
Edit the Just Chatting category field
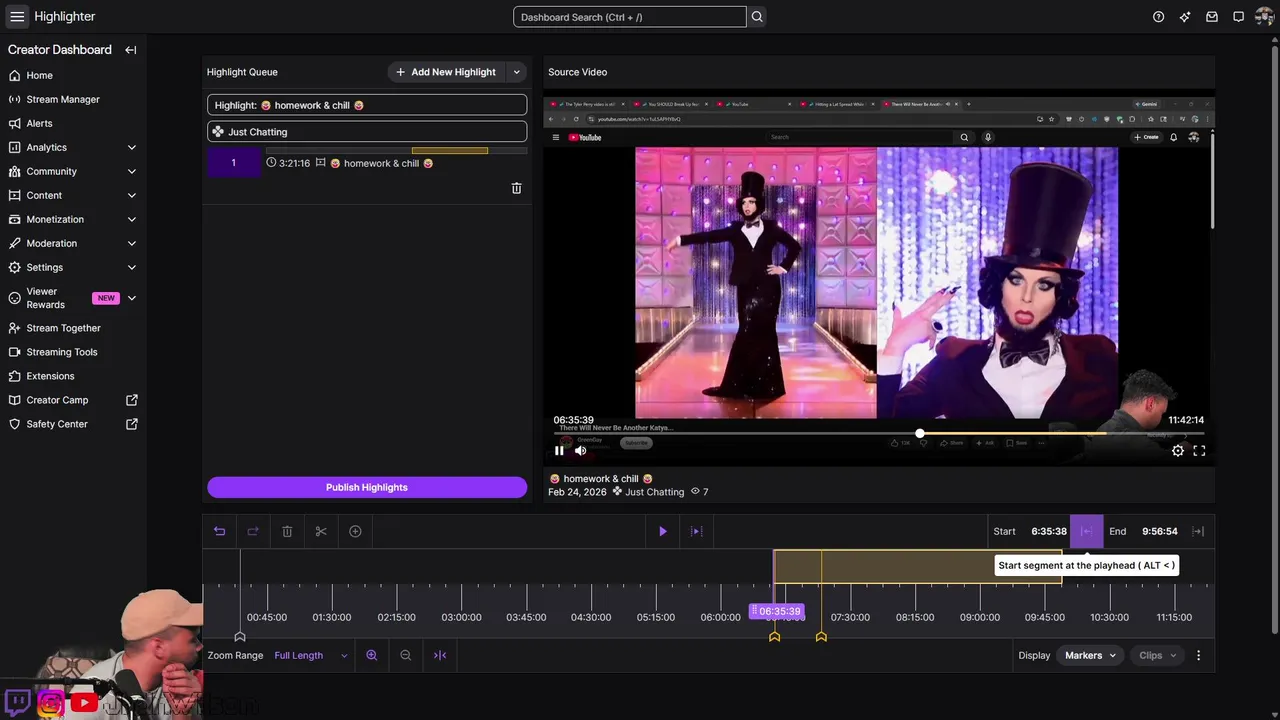pos(367,132)
